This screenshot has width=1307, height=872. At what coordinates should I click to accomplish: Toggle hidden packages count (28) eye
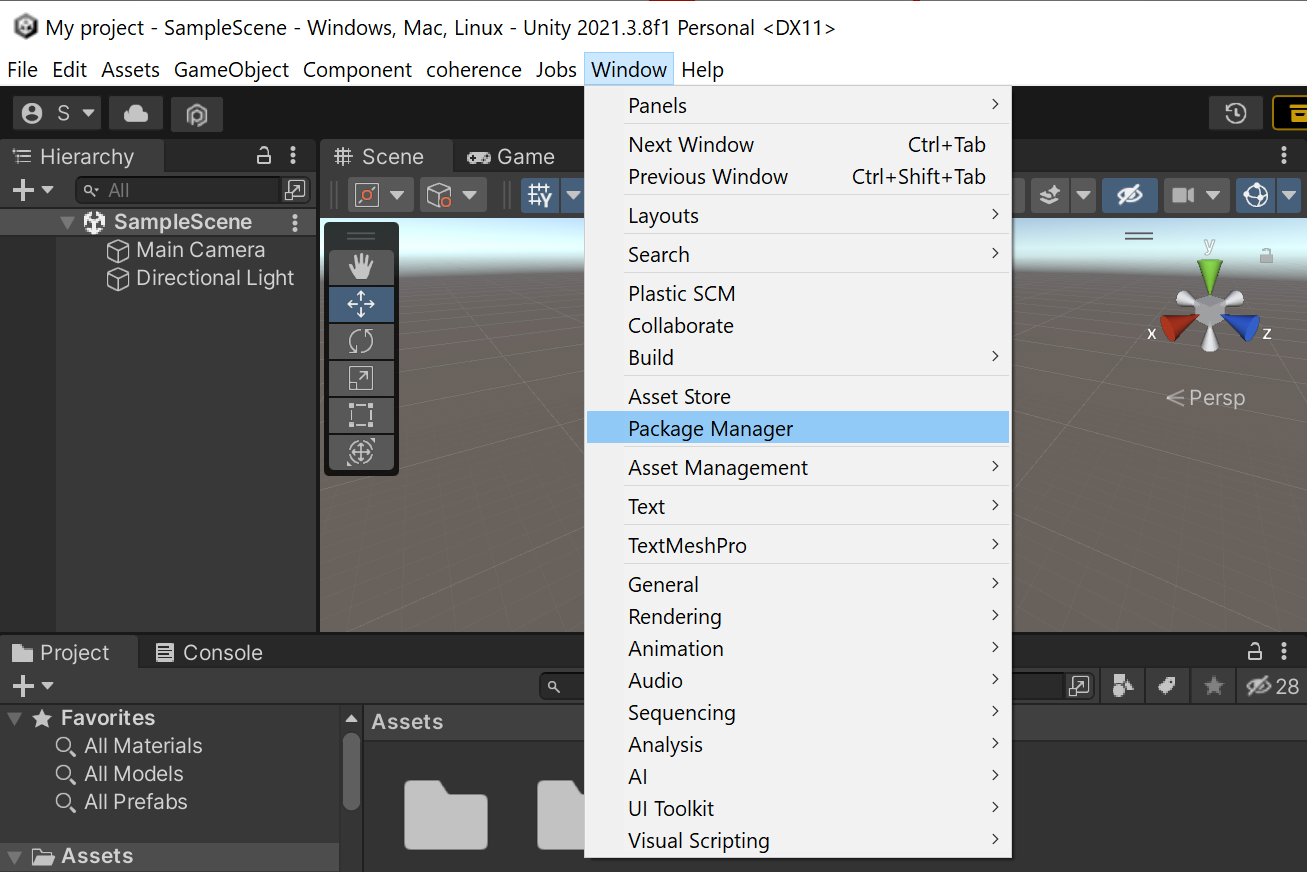pos(1272,686)
